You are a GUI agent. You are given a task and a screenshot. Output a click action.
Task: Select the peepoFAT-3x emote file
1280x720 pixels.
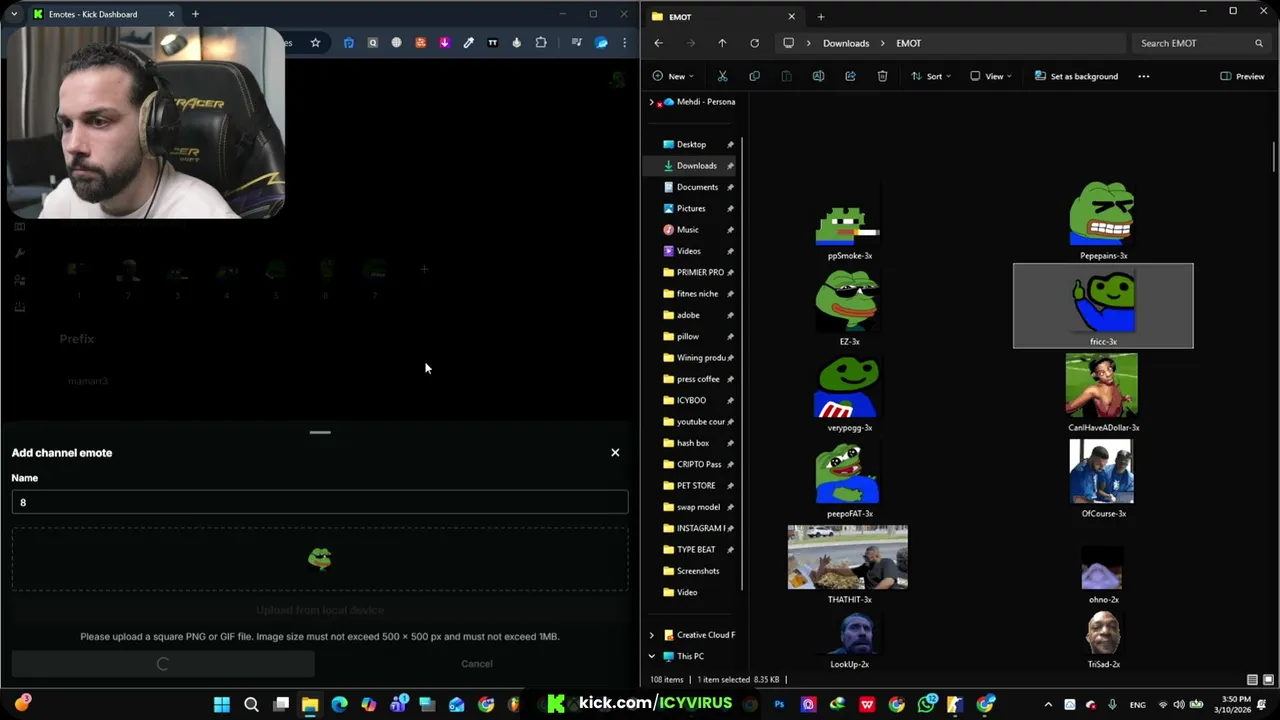(849, 480)
